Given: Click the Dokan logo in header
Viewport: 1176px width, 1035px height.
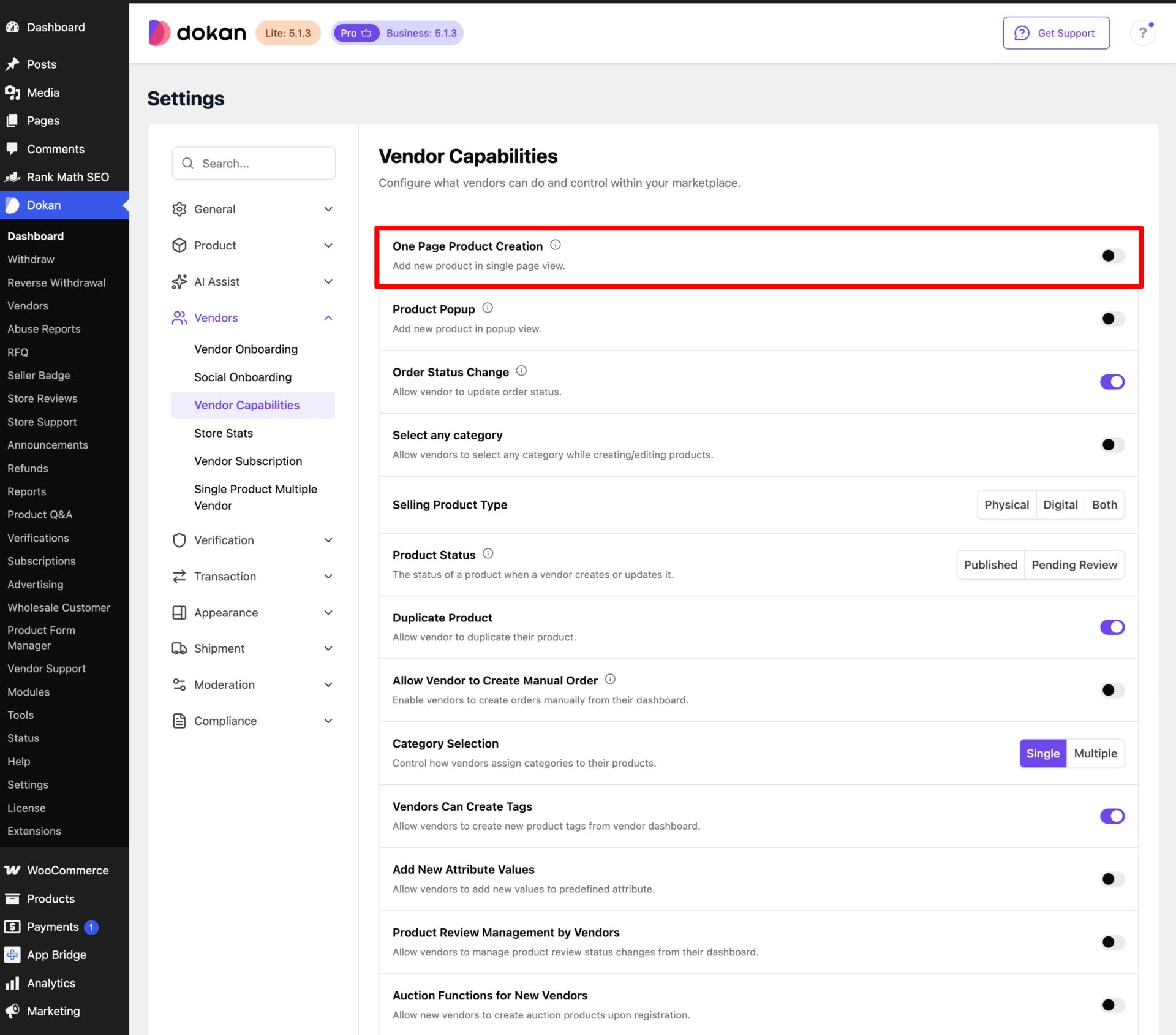Looking at the screenshot, I should tap(197, 33).
